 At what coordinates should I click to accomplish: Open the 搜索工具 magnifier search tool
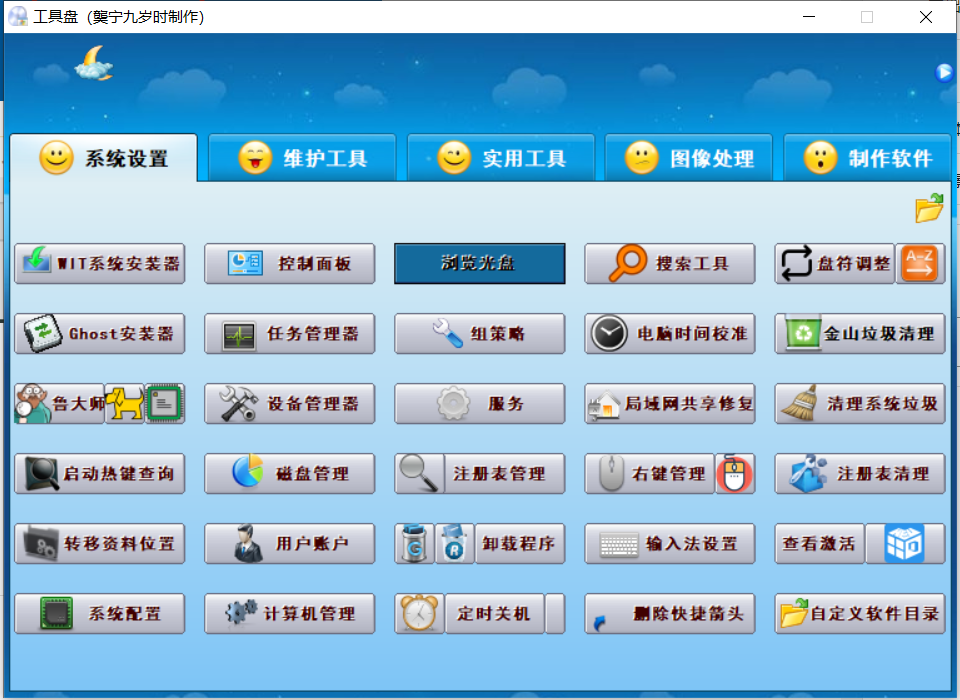click(669, 263)
